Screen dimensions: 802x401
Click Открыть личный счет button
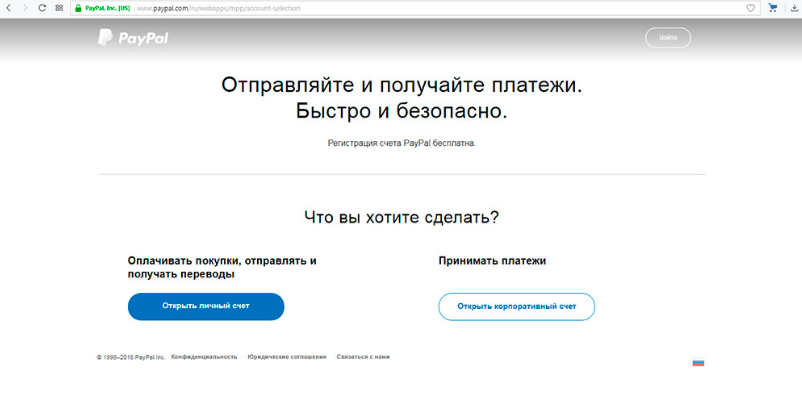pos(206,306)
